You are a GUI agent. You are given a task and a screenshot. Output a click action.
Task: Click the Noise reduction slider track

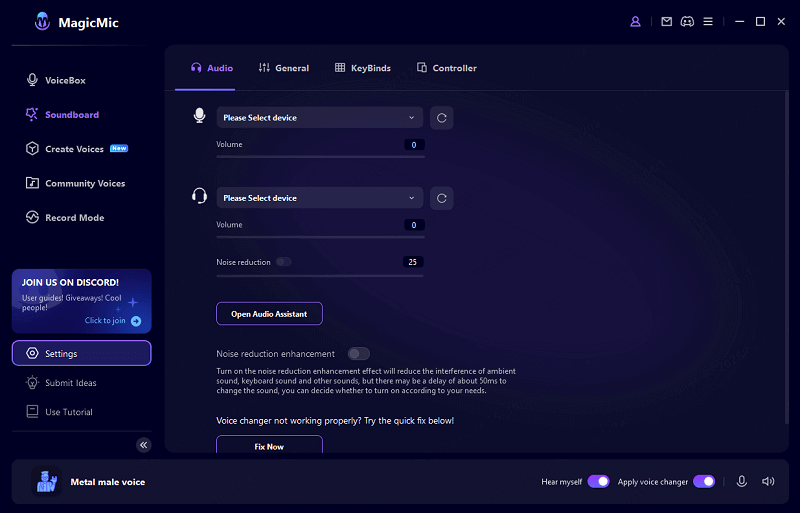[x=320, y=275]
